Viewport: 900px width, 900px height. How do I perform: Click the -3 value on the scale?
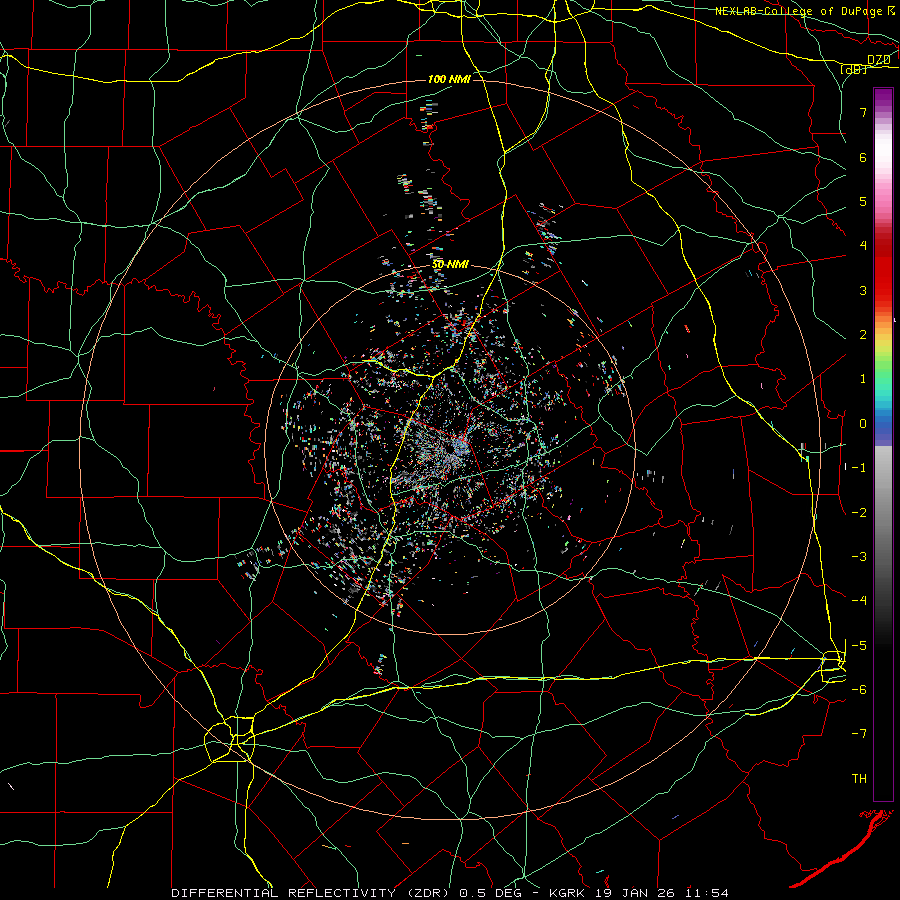tap(859, 557)
